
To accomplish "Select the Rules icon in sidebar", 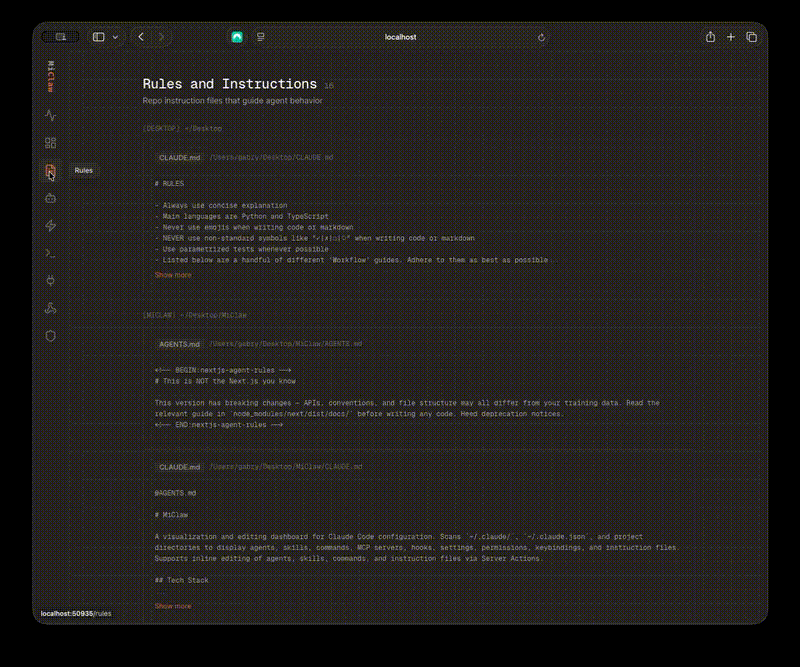I will pyautogui.click(x=50, y=170).
